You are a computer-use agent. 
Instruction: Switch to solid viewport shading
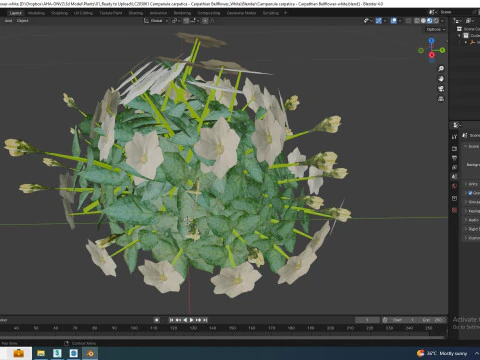pyautogui.click(x=423, y=21)
